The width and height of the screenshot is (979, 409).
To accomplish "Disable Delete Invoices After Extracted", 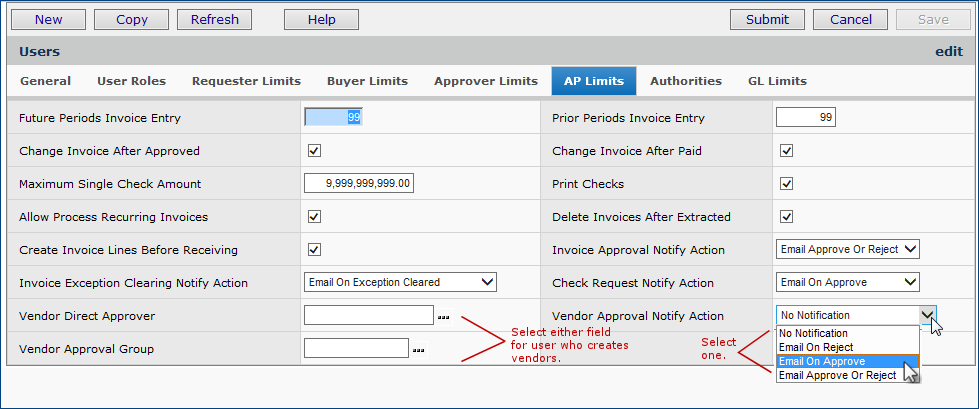I will click(x=786, y=217).
